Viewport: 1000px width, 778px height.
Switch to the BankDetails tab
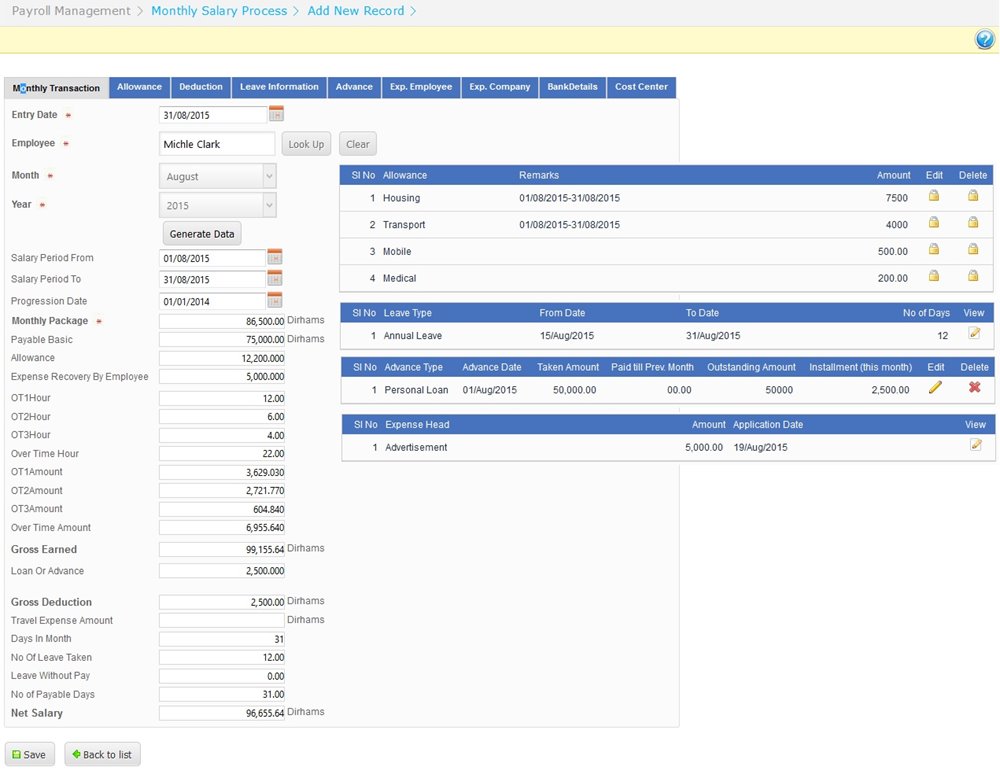coord(573,87)
